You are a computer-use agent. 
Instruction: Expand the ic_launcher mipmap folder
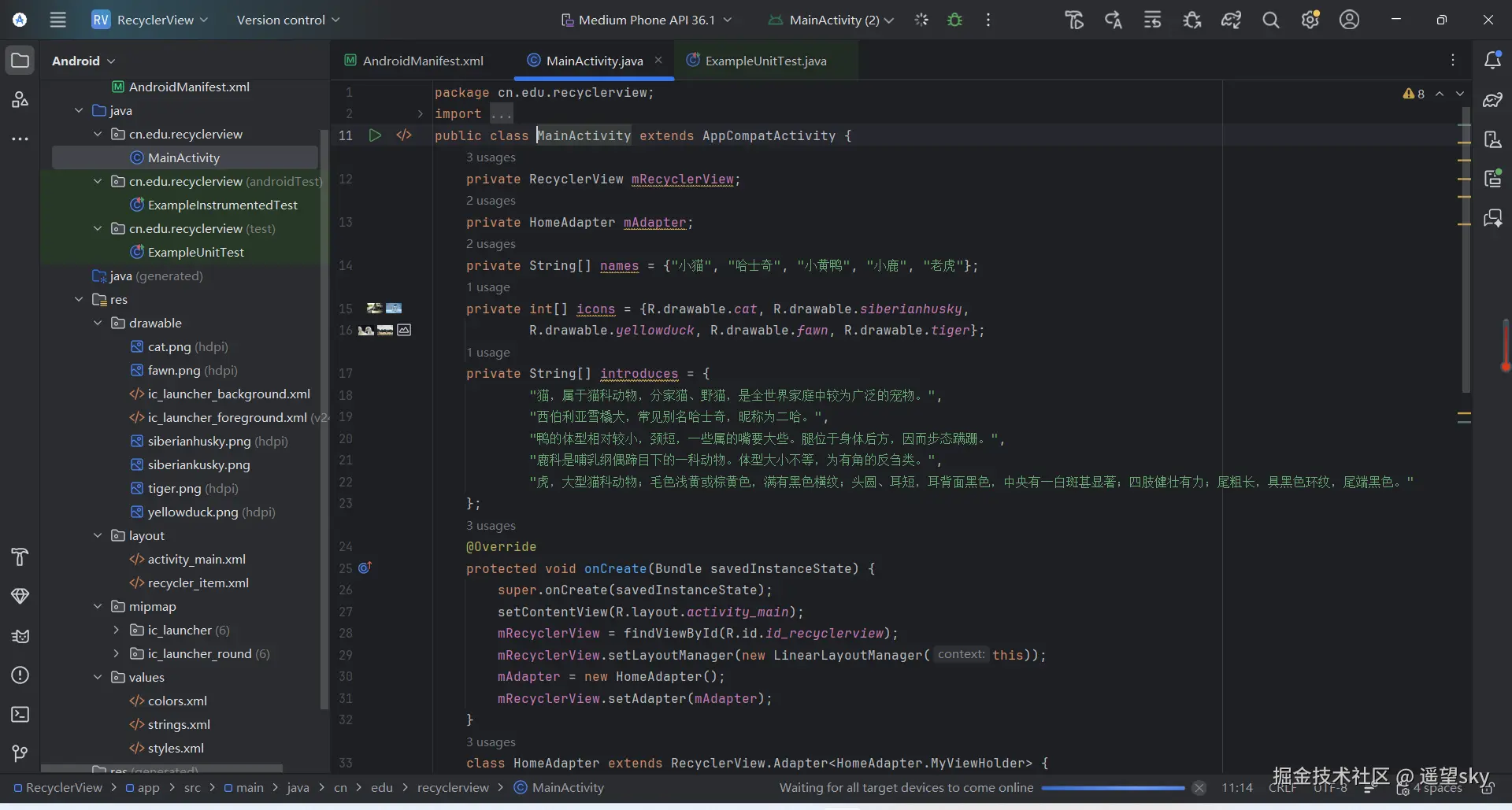pyautogui.click(x=117, y=631)
